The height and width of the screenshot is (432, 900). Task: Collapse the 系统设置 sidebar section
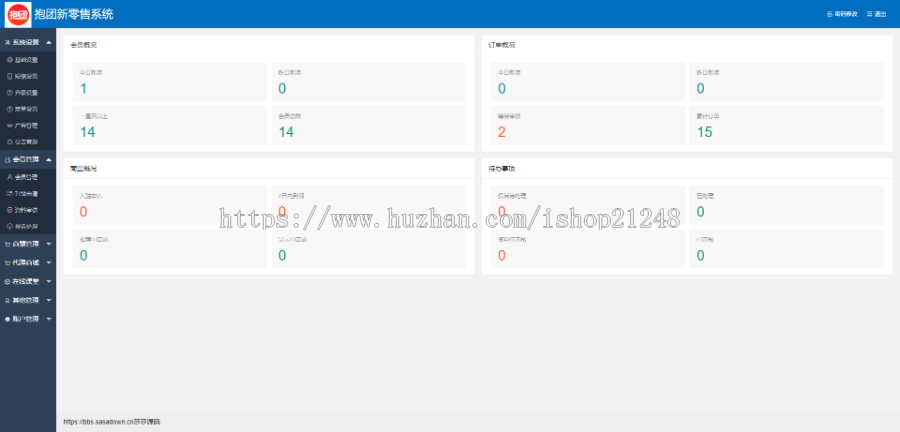(x=28, y=42)
